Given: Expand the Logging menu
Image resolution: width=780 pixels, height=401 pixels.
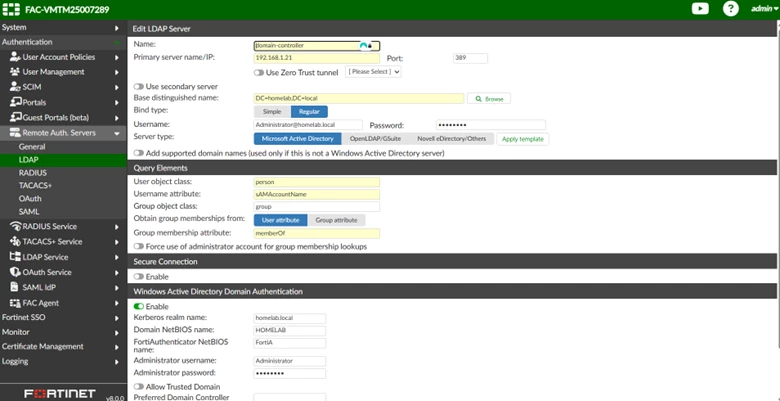Looking at the screenshot, I should point(63,361).
